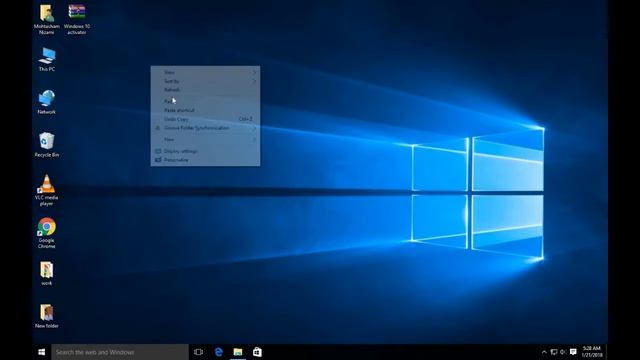The width and height of the screenshot is (640, 360).
Task: Click the Search the web and Windows box
Action: point(120,352)
